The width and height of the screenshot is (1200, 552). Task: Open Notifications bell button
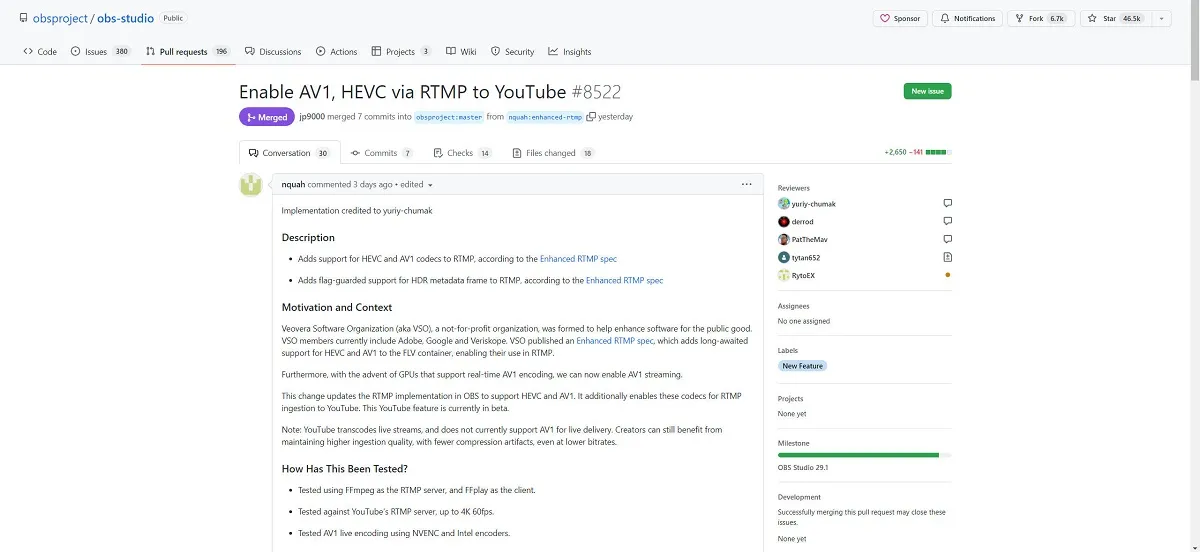[967, 18]
